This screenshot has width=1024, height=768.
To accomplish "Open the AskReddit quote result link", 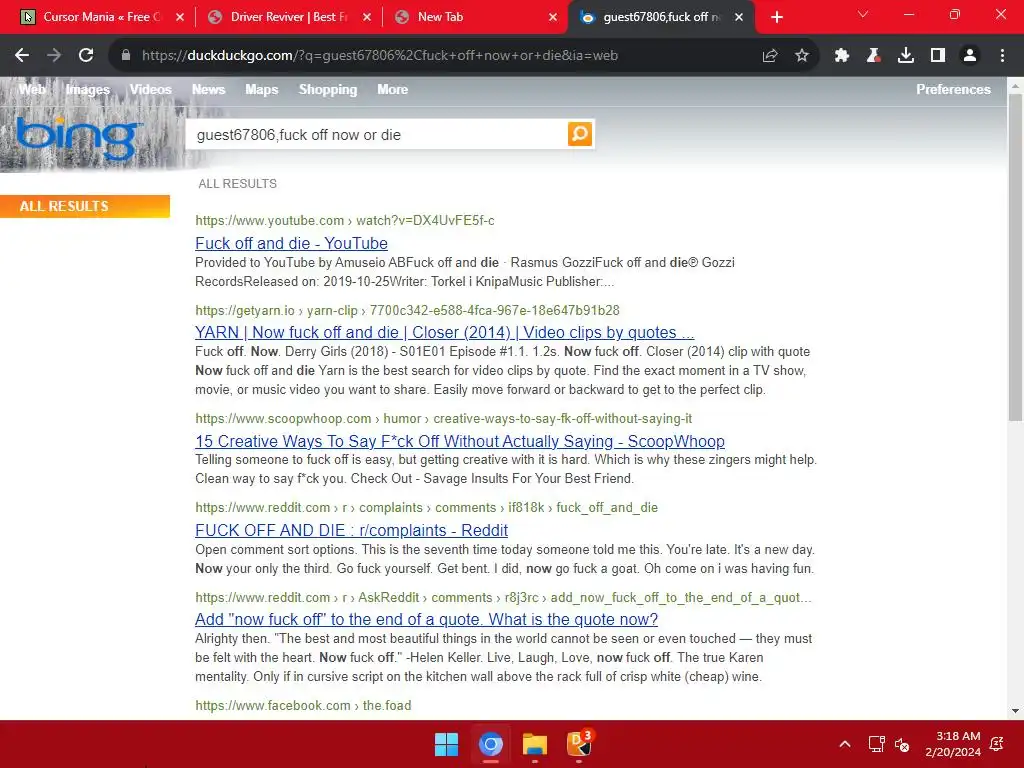I will tap(426, 619).
